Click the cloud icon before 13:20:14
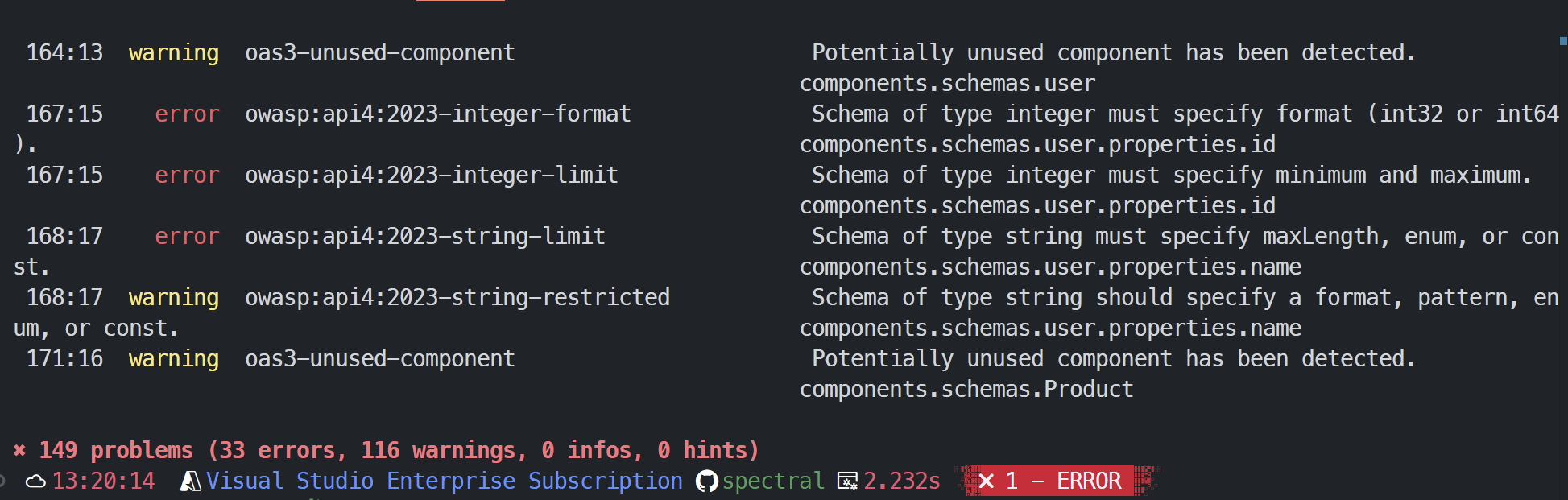Viewport: 1568px width, 500px height. point(35,481)
